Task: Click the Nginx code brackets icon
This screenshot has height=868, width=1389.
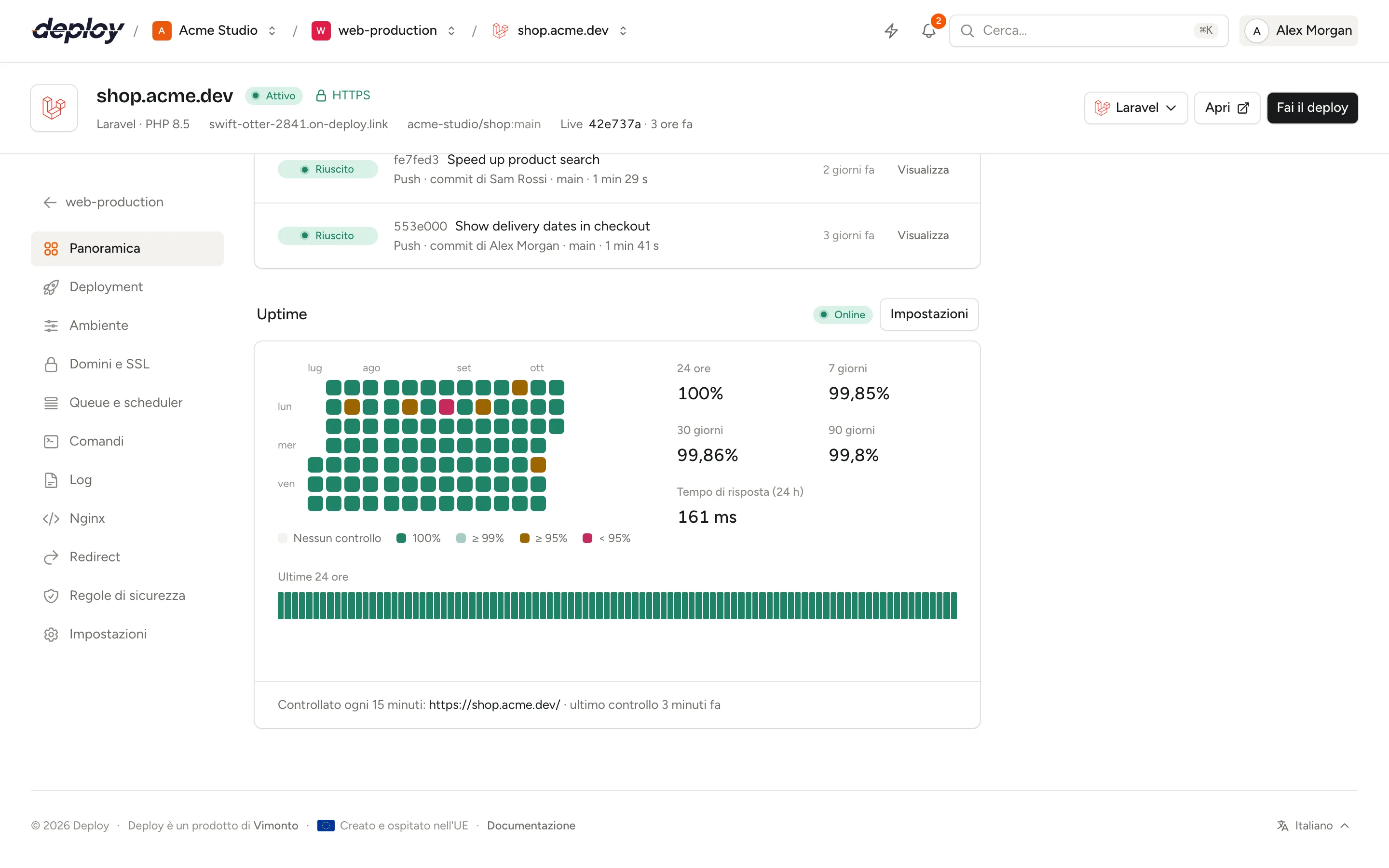Action: 51,519
